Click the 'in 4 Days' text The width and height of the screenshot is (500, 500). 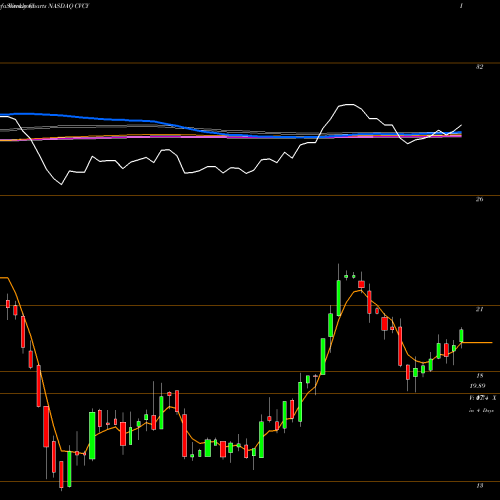(481, 410)
